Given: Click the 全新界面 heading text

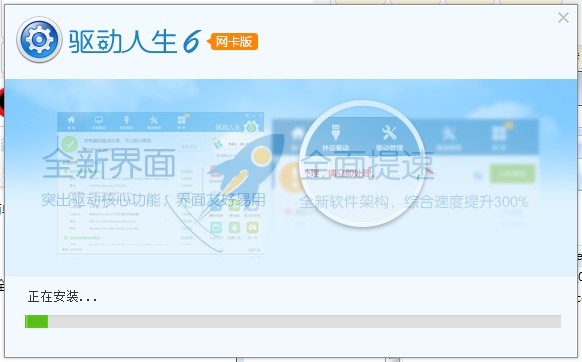Looking at the screenshot, I should tap(109, 163).
